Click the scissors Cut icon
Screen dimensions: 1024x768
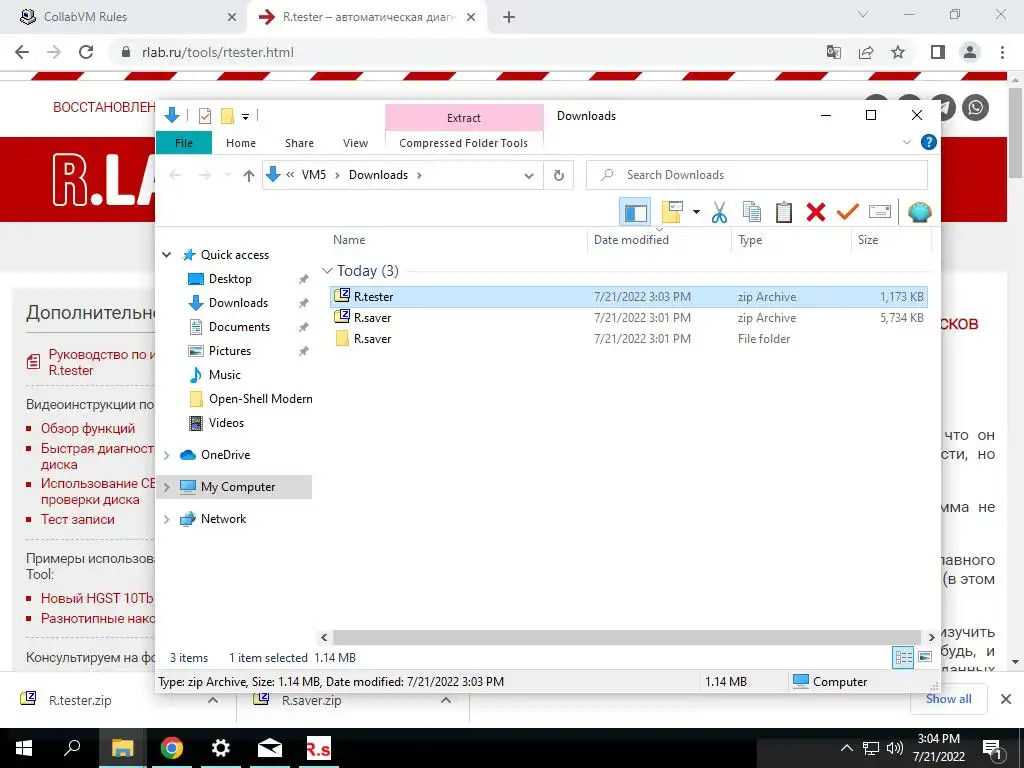pos(719,212)
